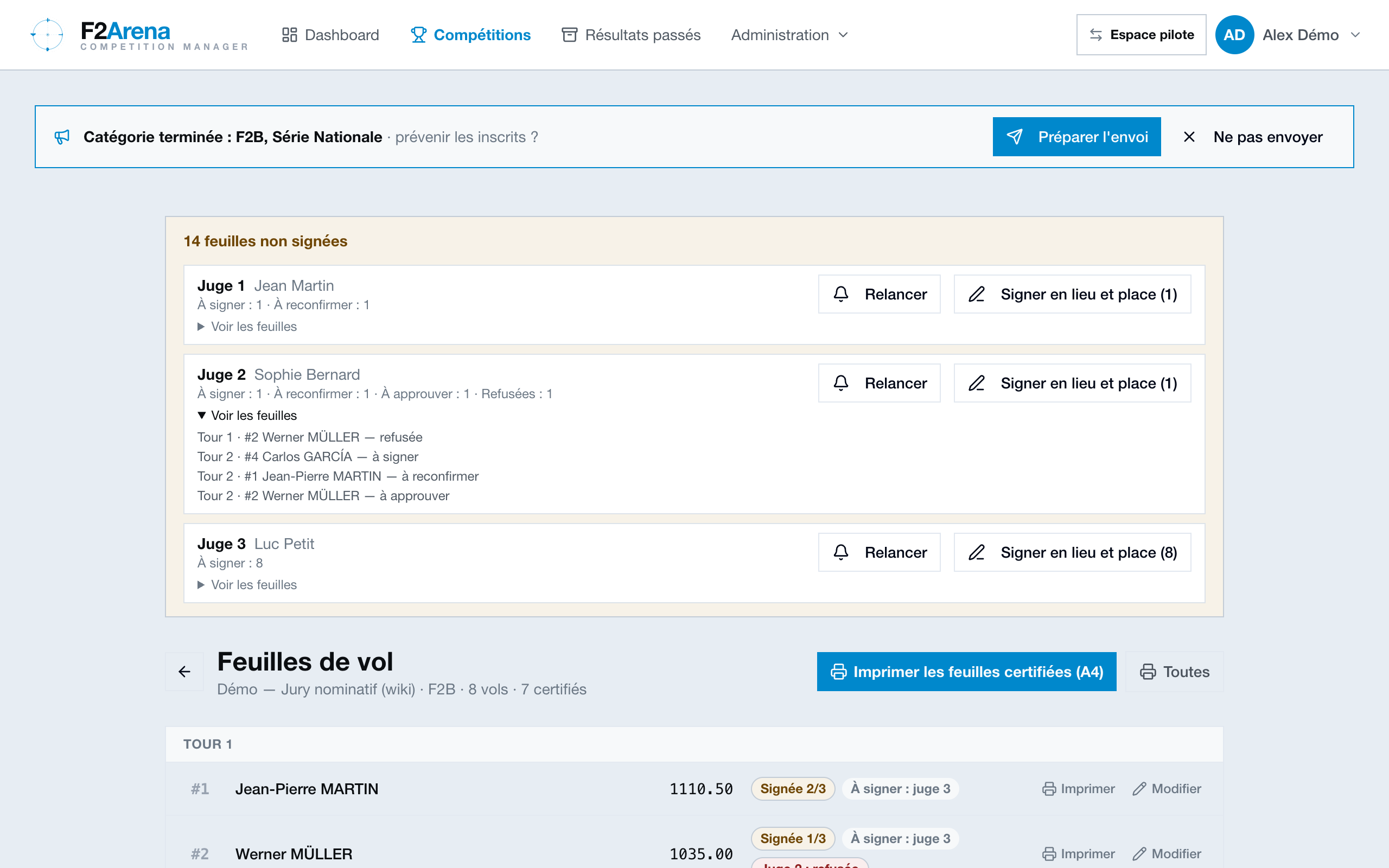Select 'Tour 2 · #2 Werner MÜLLER — à approuver'
Screen dimensions: 1389x868
323,495
